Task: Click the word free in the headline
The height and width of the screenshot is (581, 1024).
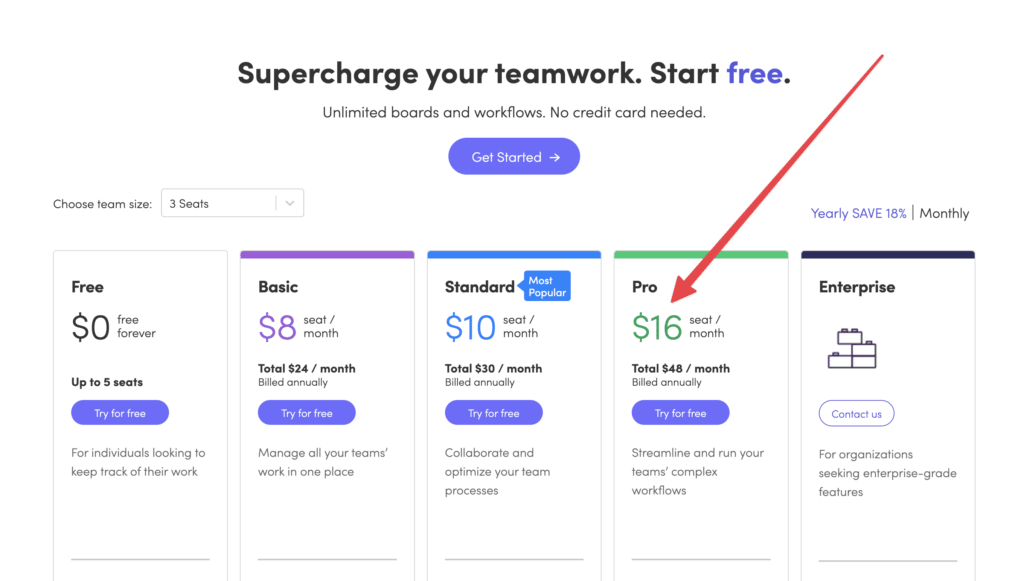Action: 754,72
